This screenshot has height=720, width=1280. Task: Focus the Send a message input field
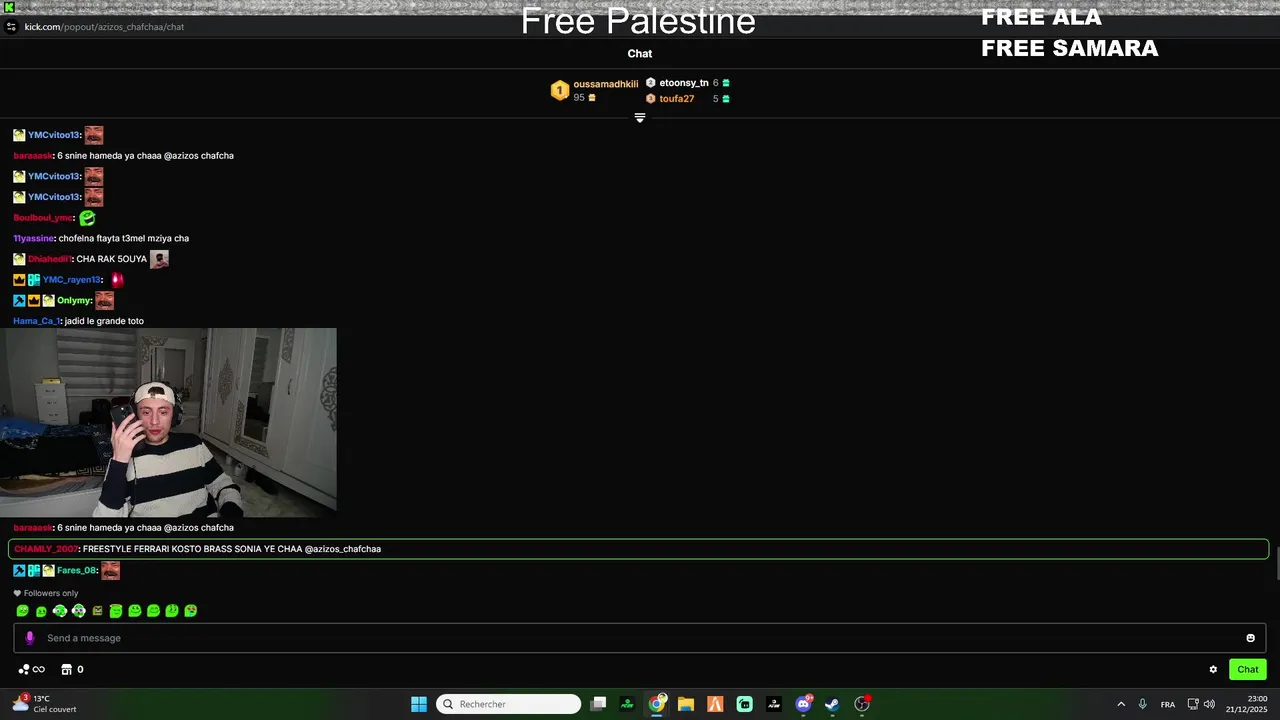640,638
